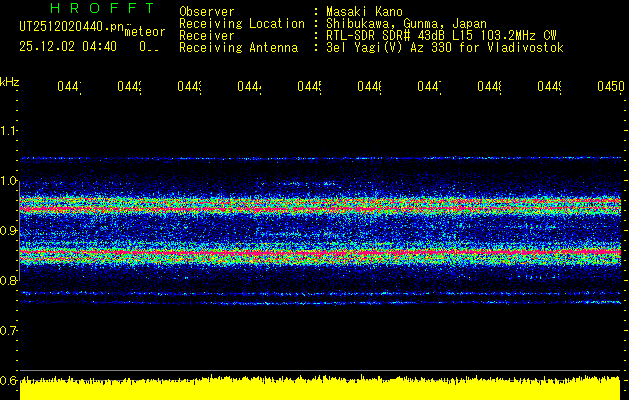Viewport: 629px width, 400px height.
Task: Click the 3el Yagi antenna description
Action: 444,48
